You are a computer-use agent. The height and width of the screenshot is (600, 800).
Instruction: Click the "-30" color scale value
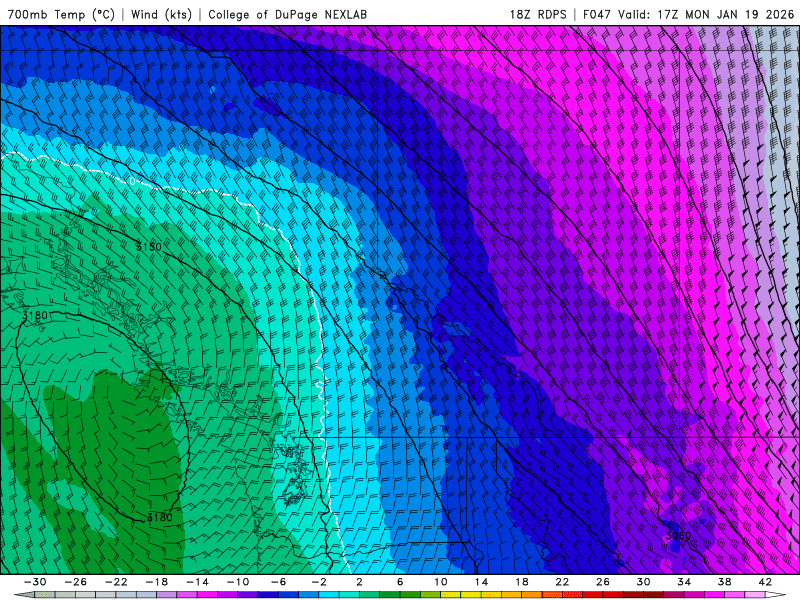click(x=35, y=582)
